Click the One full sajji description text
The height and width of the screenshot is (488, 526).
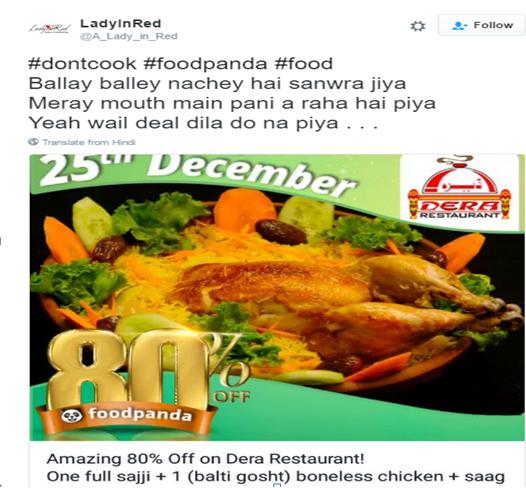point(276,477)
